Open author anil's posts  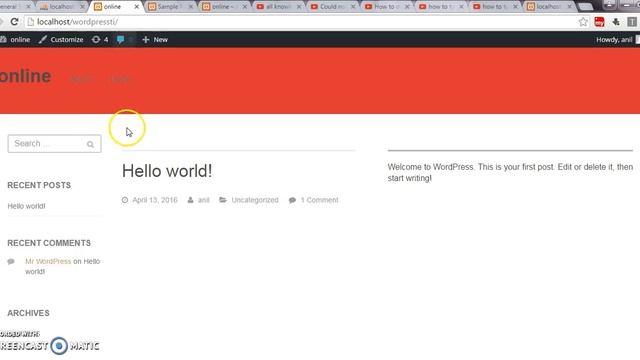point(204,200)
